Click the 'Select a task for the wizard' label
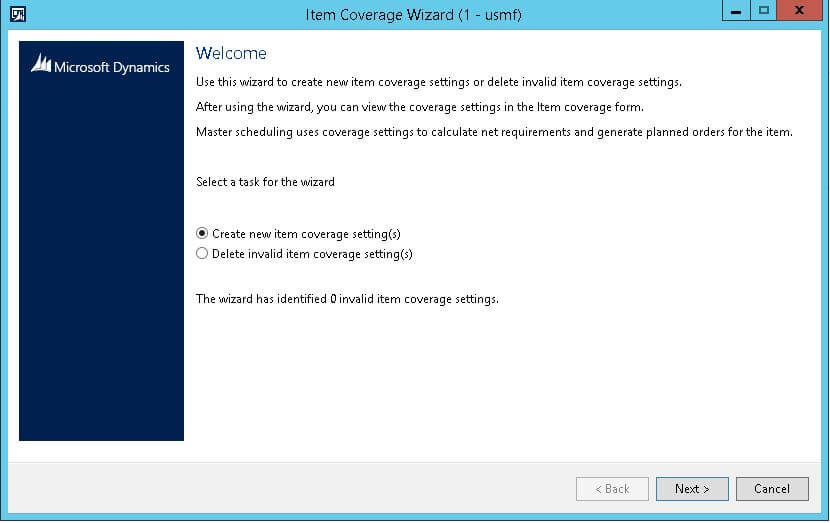830x523 pixels. [265, 182]
